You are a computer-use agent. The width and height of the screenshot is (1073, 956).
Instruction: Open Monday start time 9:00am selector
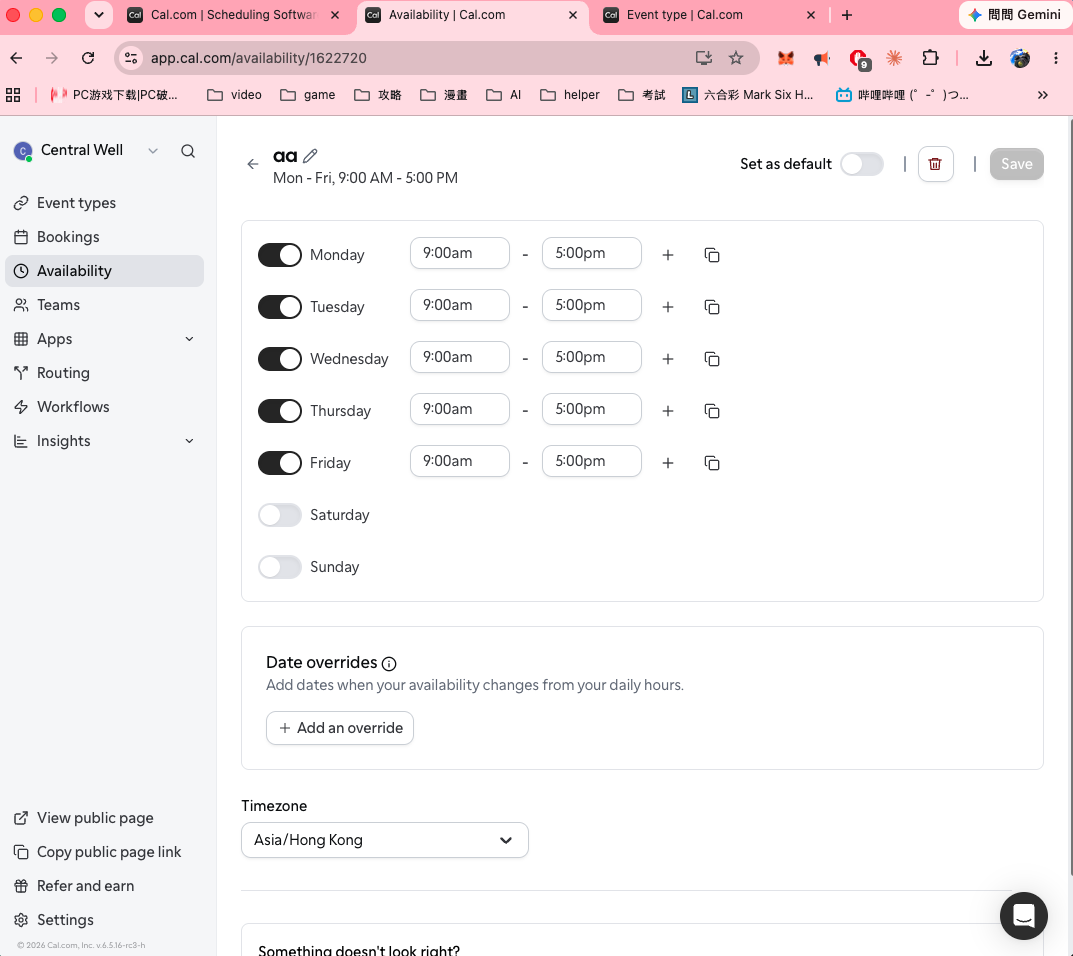[460, 253]
